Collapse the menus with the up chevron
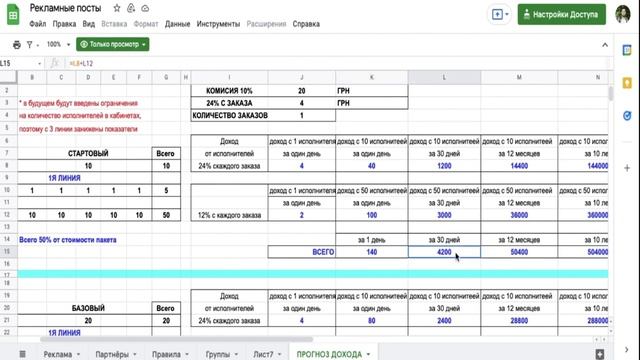 tap(605, 45)
